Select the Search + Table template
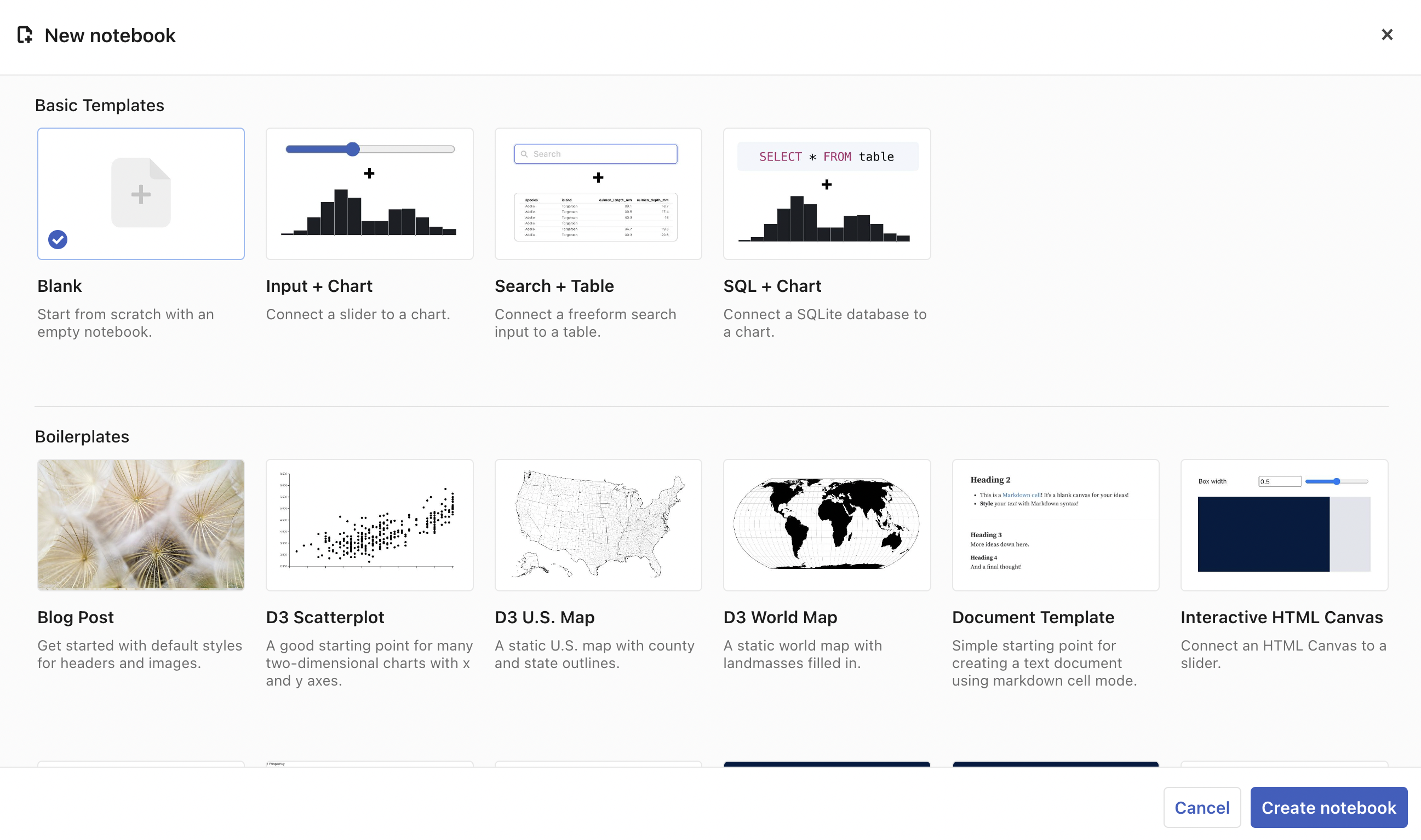The image size is (1421, 840). [597, 194]
